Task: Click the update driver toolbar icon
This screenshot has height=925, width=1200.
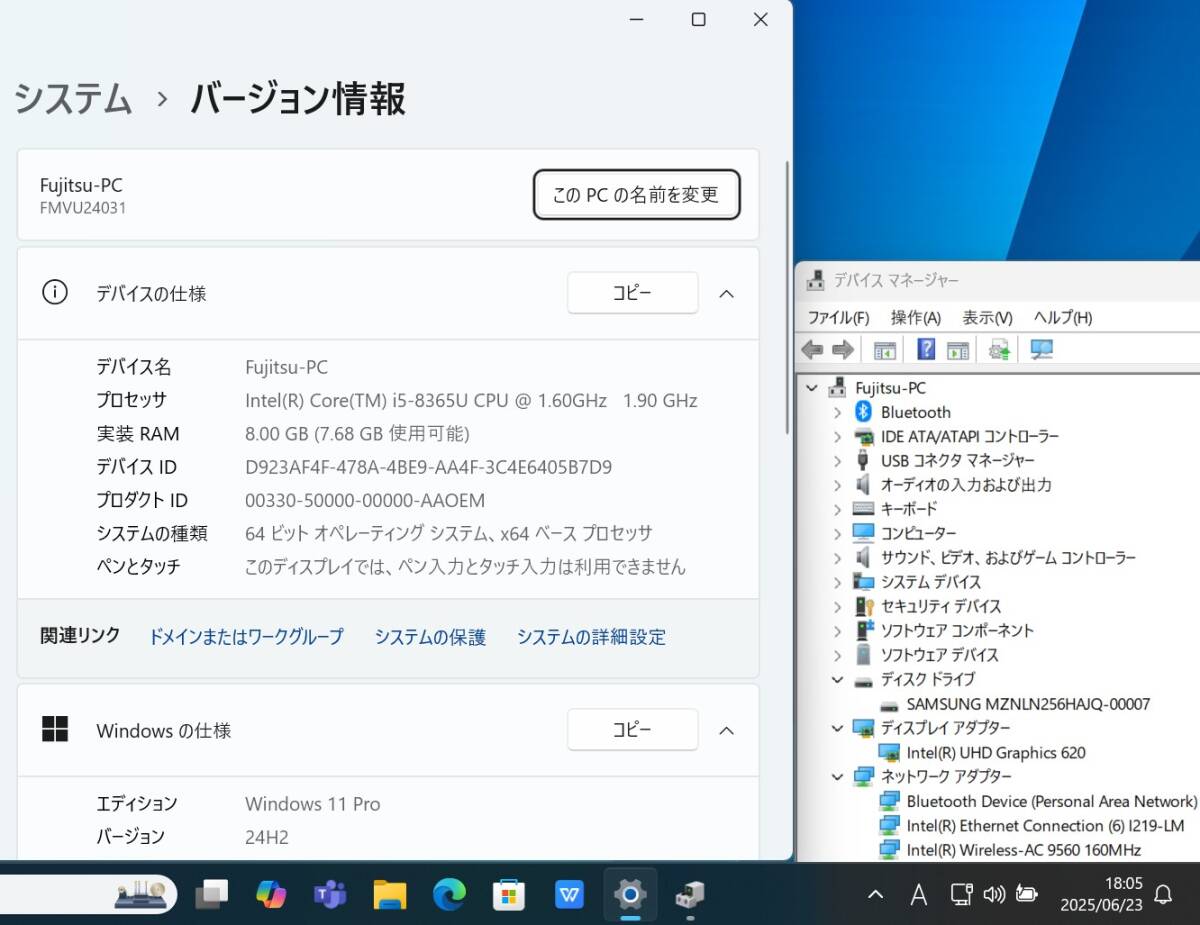Action: pos(999,349)
